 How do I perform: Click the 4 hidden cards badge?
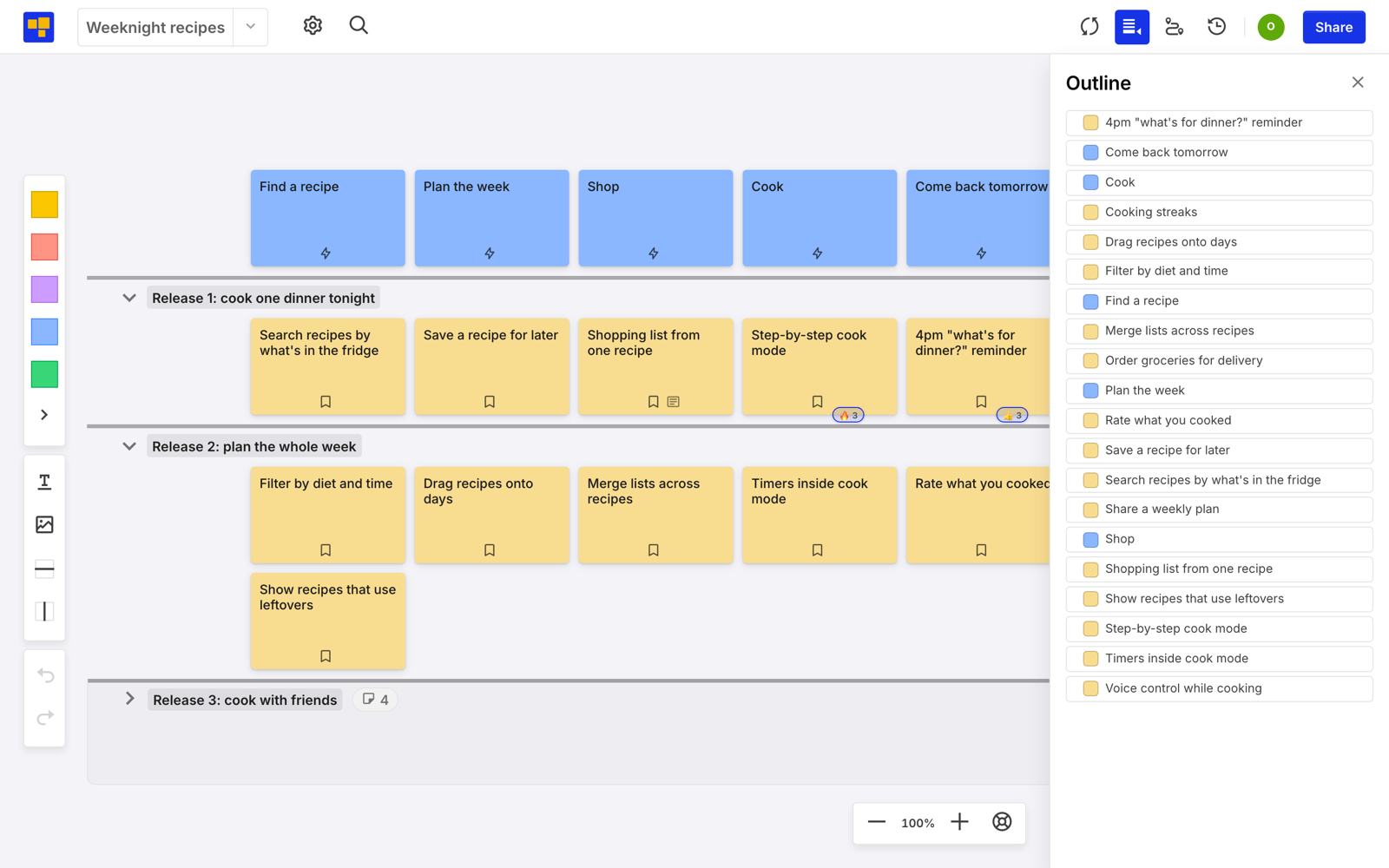click(375, 700)
